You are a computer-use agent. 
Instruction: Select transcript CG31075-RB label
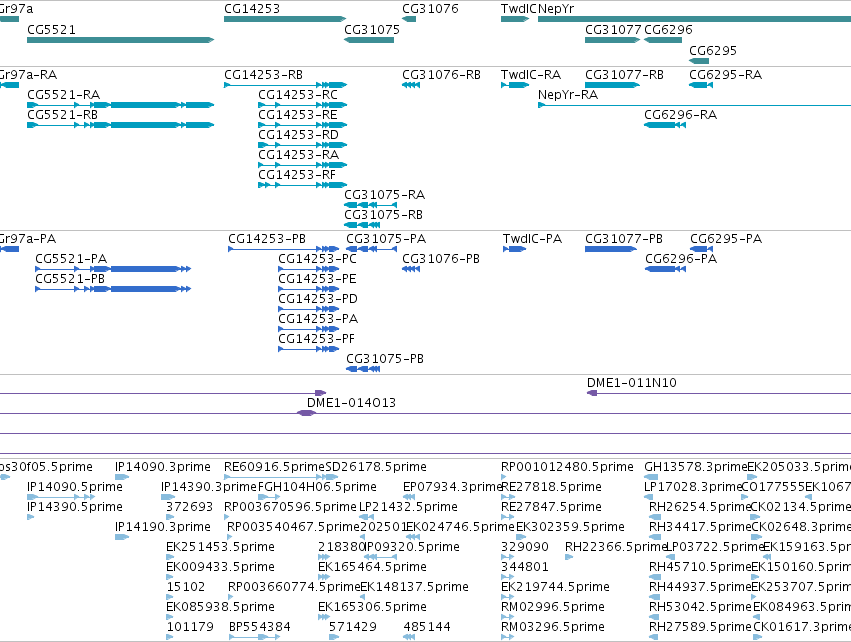[383, 215]
